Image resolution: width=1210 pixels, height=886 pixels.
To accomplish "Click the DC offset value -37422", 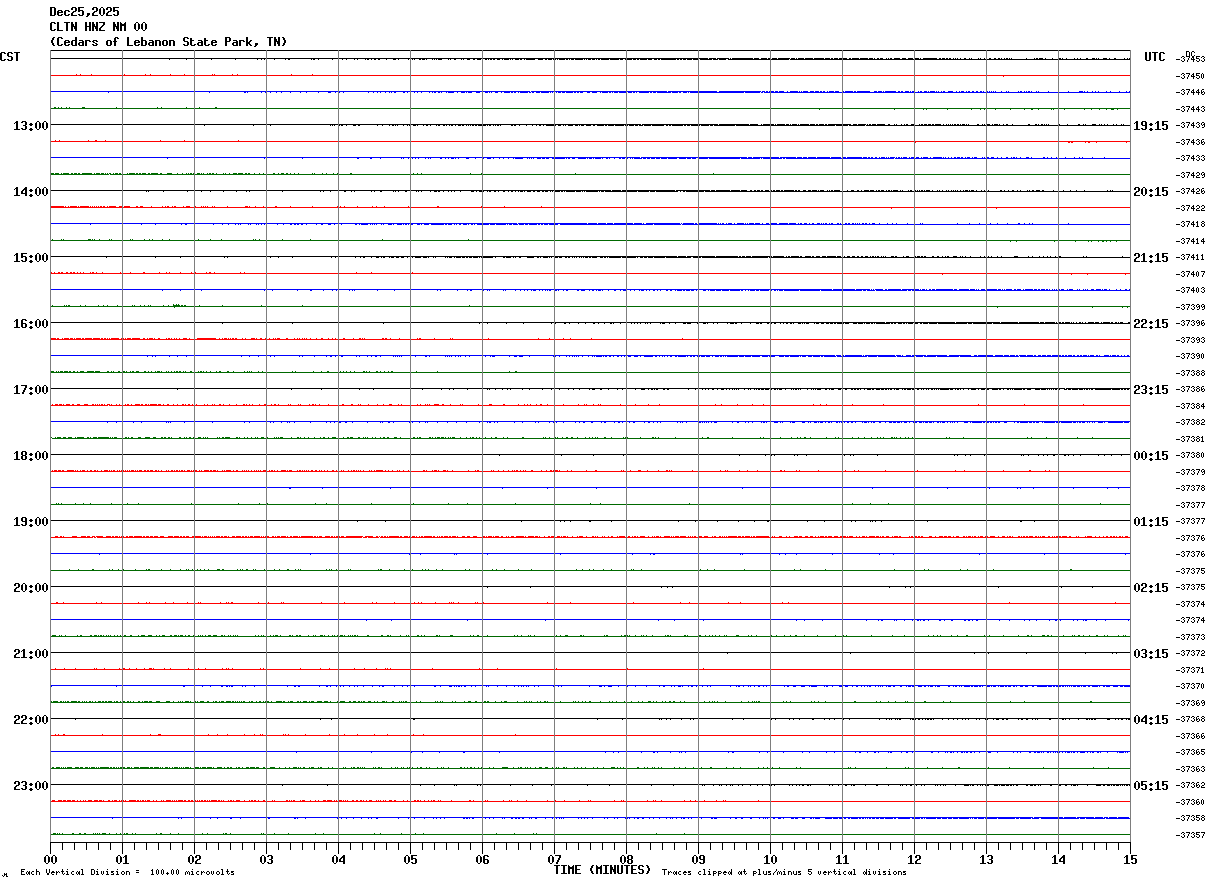I will 1190,208.
